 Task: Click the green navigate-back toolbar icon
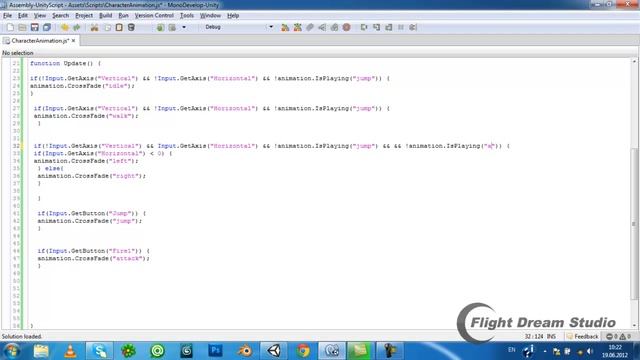pyautogui.click(x=160, y=27)
